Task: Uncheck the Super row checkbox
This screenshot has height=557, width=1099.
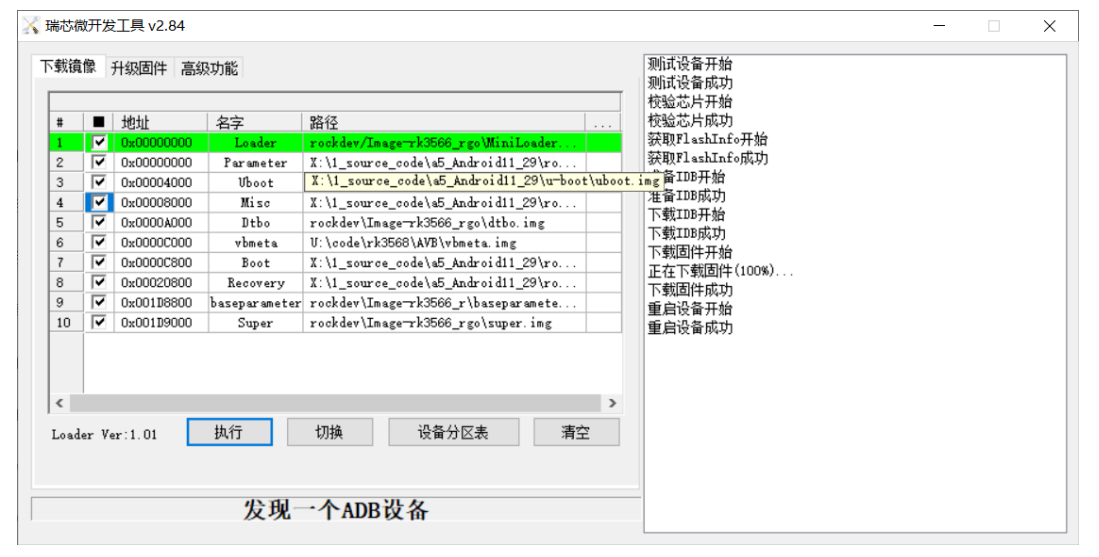Action: [100, 322]
